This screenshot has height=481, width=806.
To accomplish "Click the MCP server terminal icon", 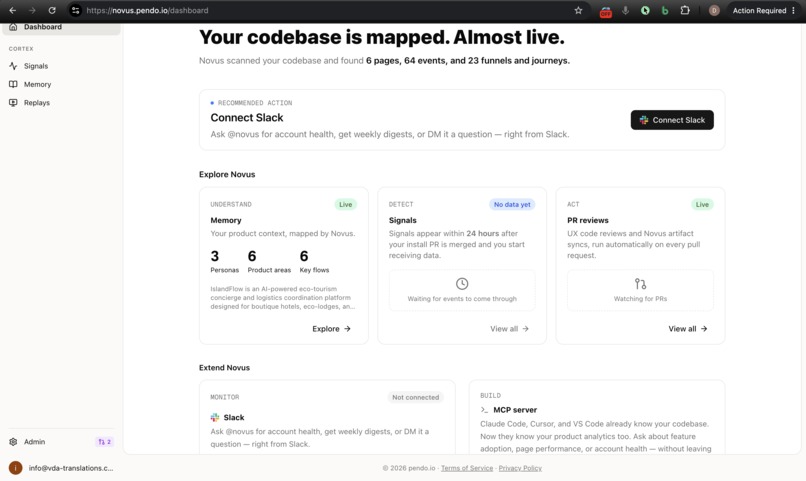I will click(x=484, y=410).
